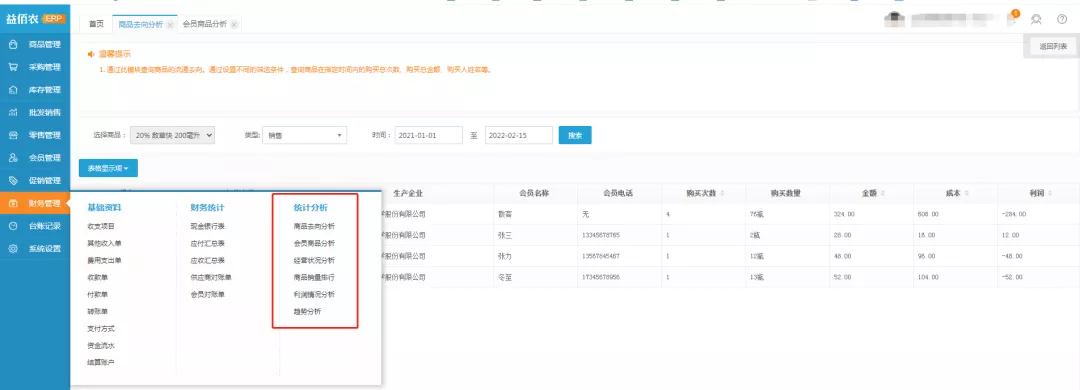Open 零售管理 in the sidebar
Screen dimensions: 1080x390
tap(35, 135)
